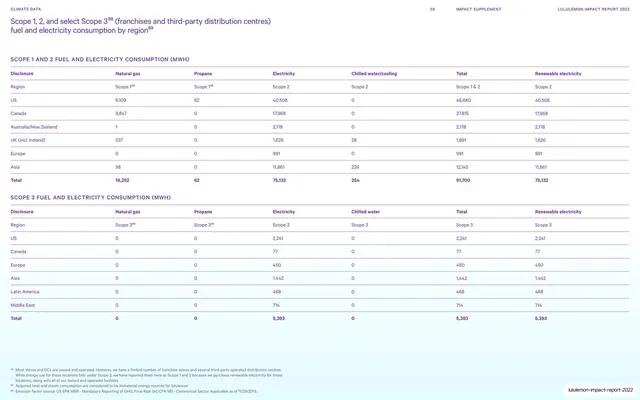Click 'Asia' row label in Scope 1 and 2 table

15,167
